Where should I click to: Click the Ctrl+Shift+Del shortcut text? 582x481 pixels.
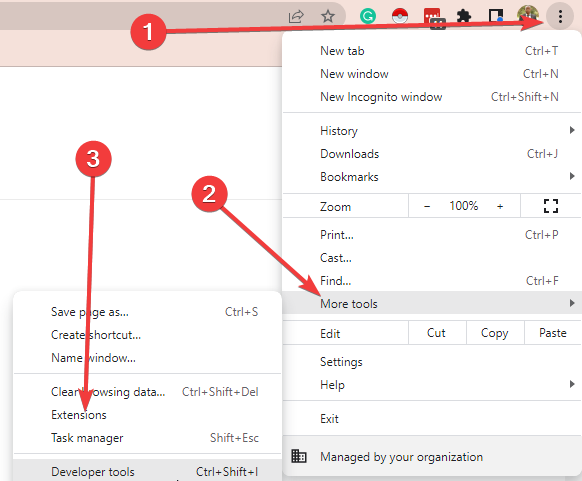click(220, 392)
